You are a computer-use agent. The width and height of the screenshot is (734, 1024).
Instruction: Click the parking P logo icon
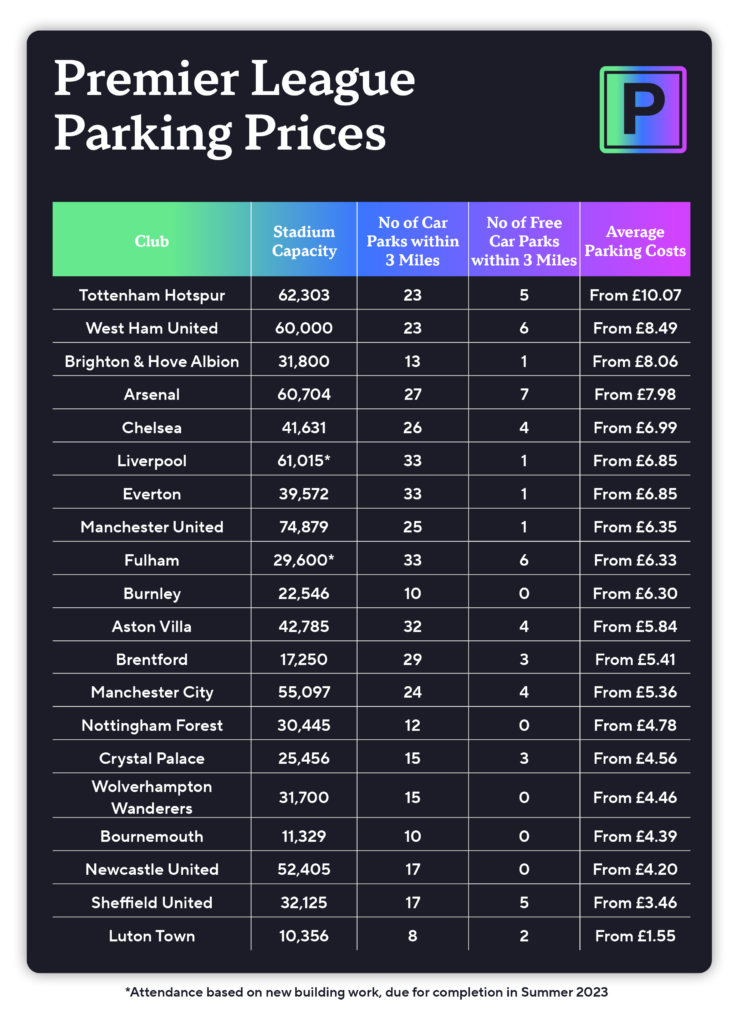coord(643,109)
